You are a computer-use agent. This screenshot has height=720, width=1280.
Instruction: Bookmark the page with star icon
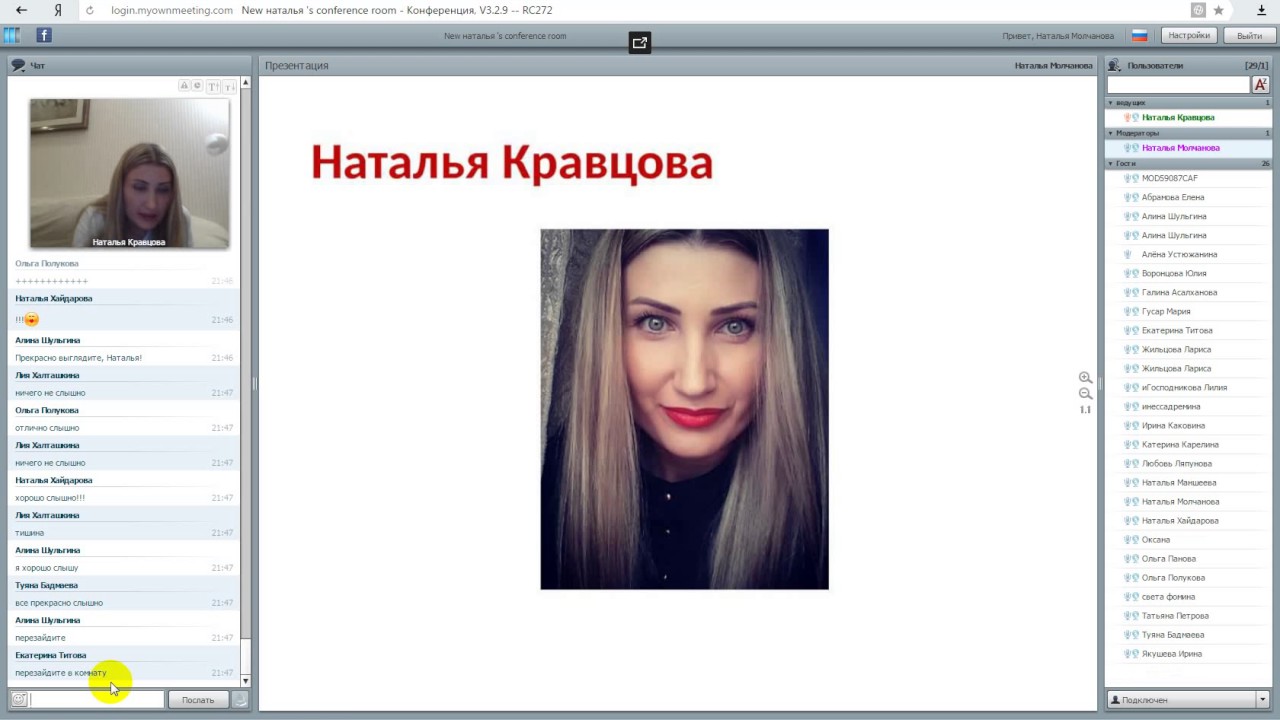point(1218,10)
